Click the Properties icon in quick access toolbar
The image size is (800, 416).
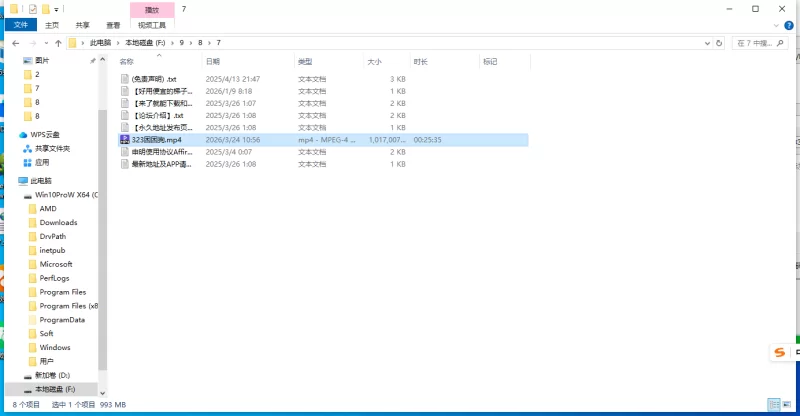coord(32,8)
